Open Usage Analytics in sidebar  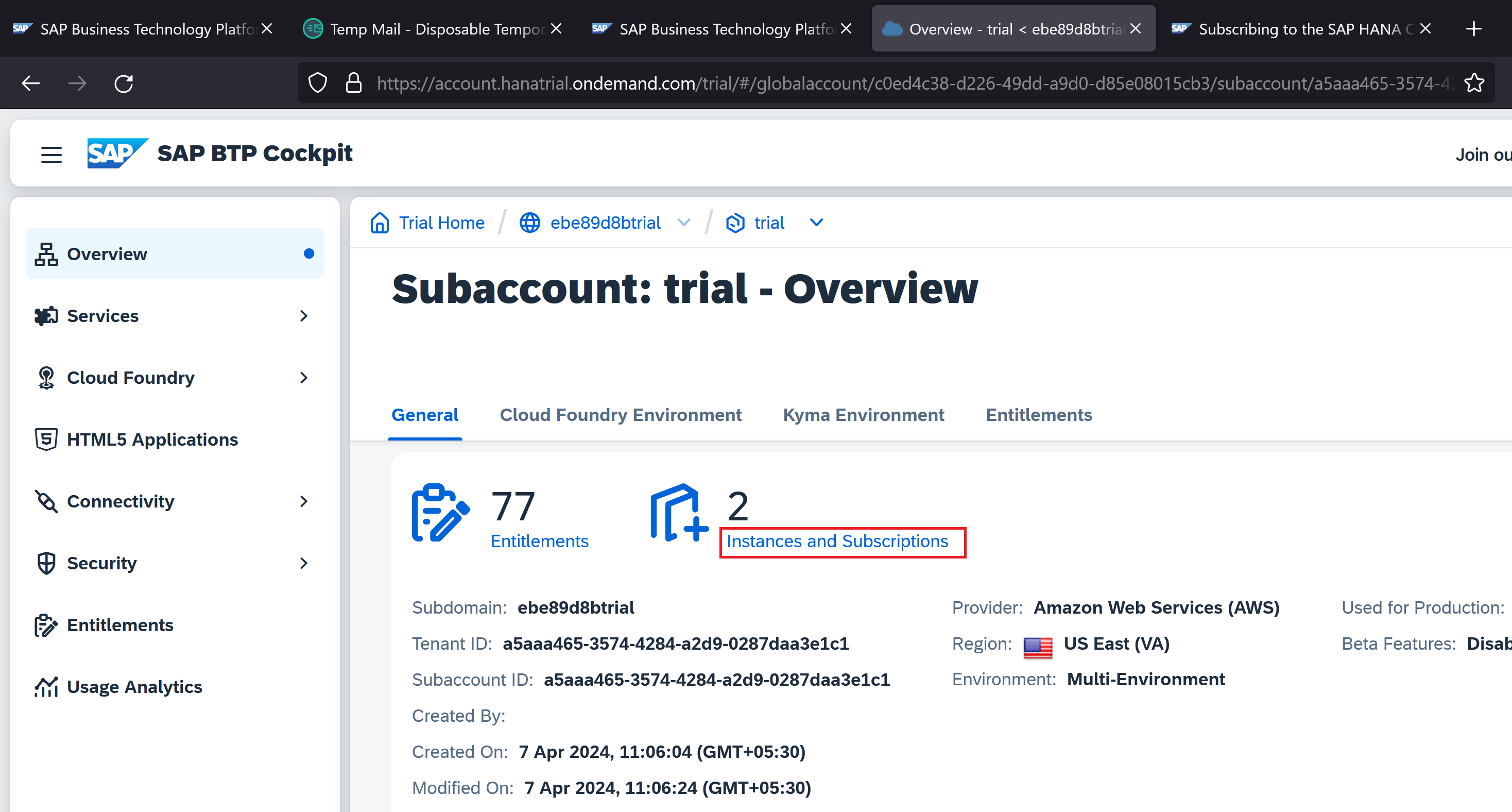pyautogui.click(x=134, y=686)
